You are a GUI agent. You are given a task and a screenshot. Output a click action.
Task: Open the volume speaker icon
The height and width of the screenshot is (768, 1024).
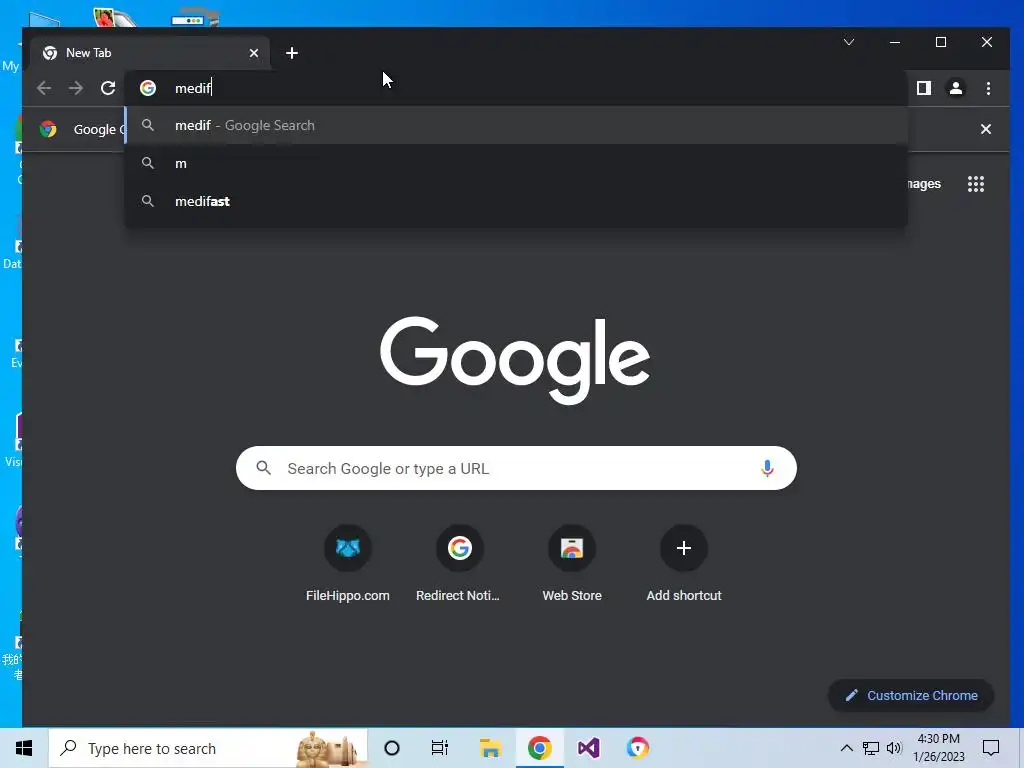click(x=894, y=748)
